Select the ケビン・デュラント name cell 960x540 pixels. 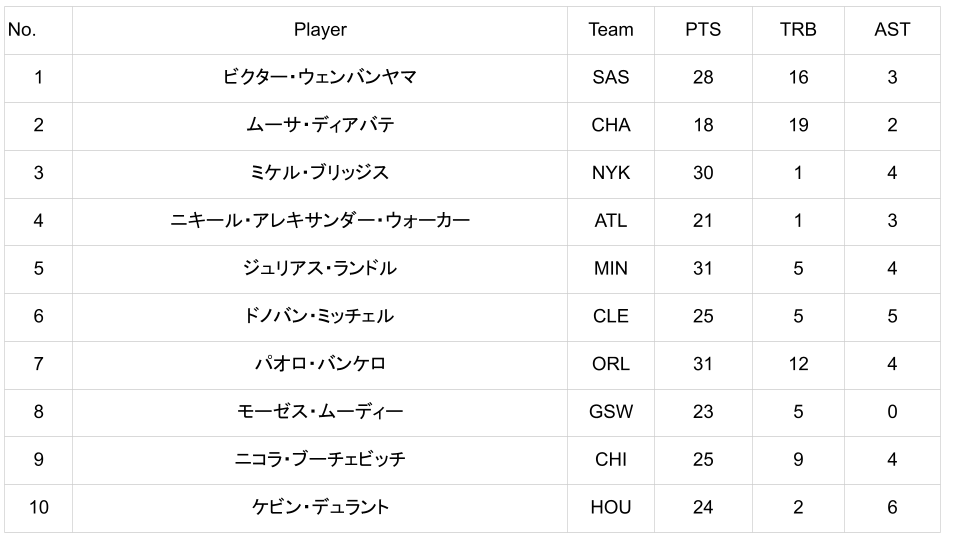[320, 507]
